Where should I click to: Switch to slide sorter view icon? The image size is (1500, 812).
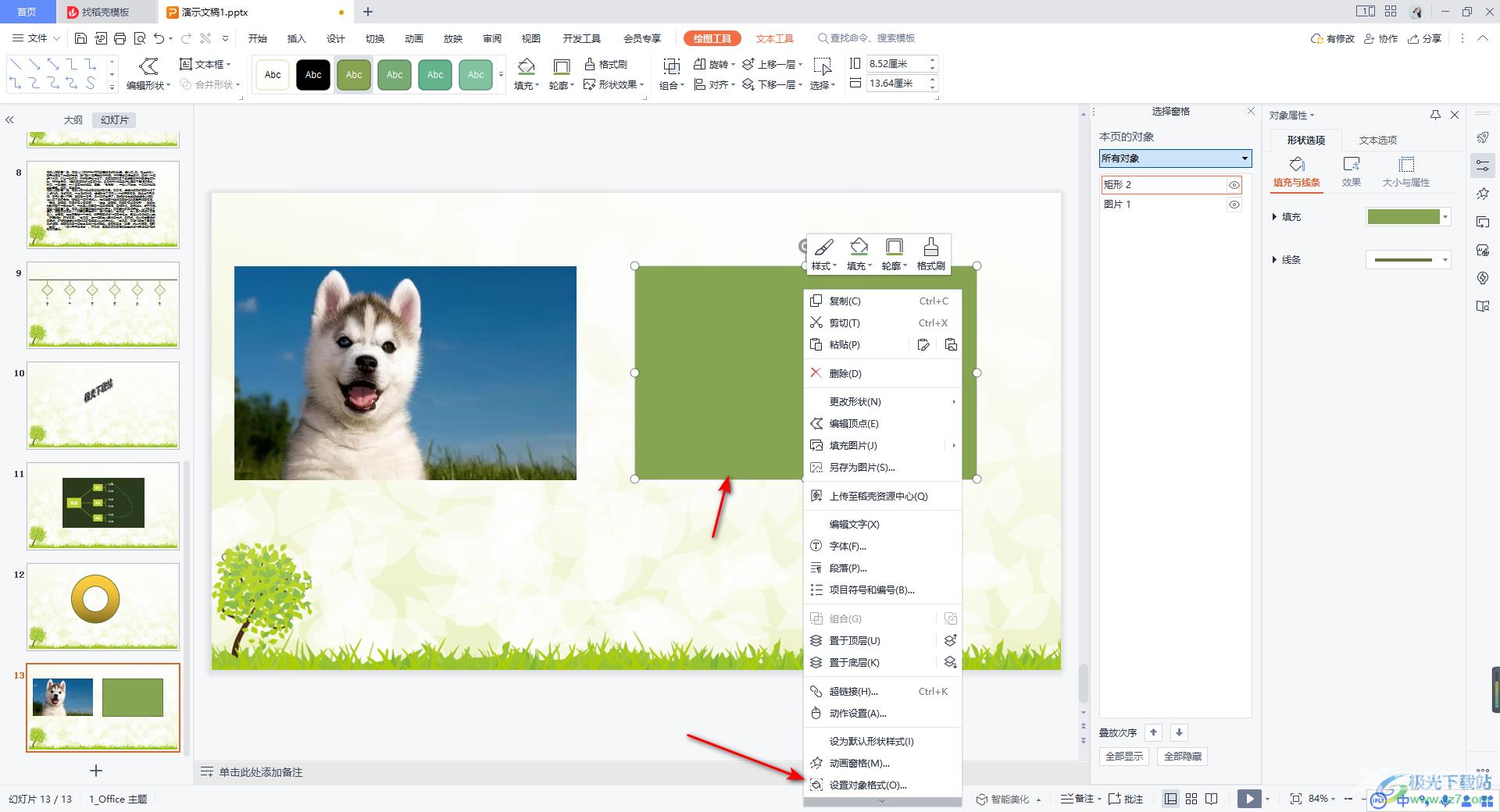tap(1191, 799)
